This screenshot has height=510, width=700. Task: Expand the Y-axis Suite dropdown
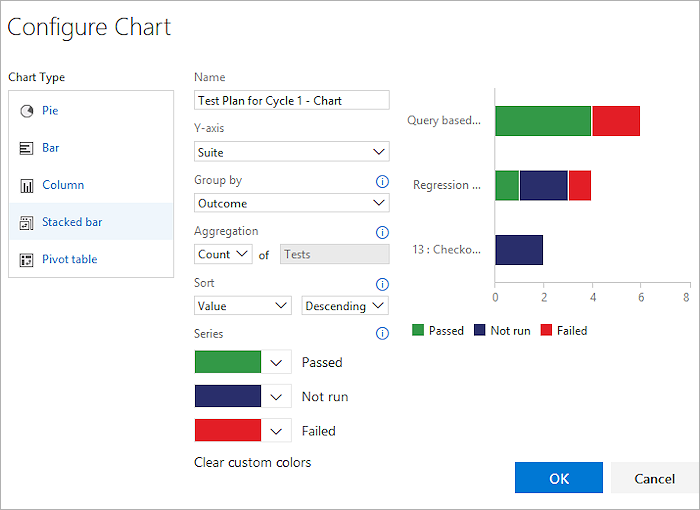coord(291,152)
